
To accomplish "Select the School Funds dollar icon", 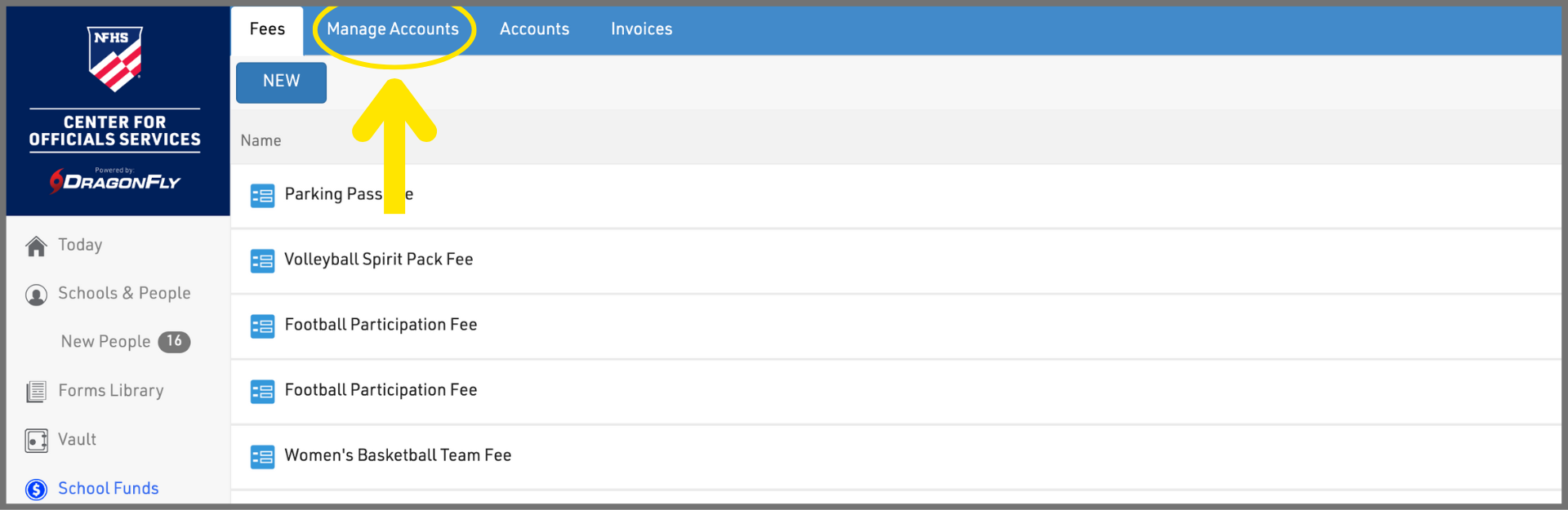I will [36, 489].
